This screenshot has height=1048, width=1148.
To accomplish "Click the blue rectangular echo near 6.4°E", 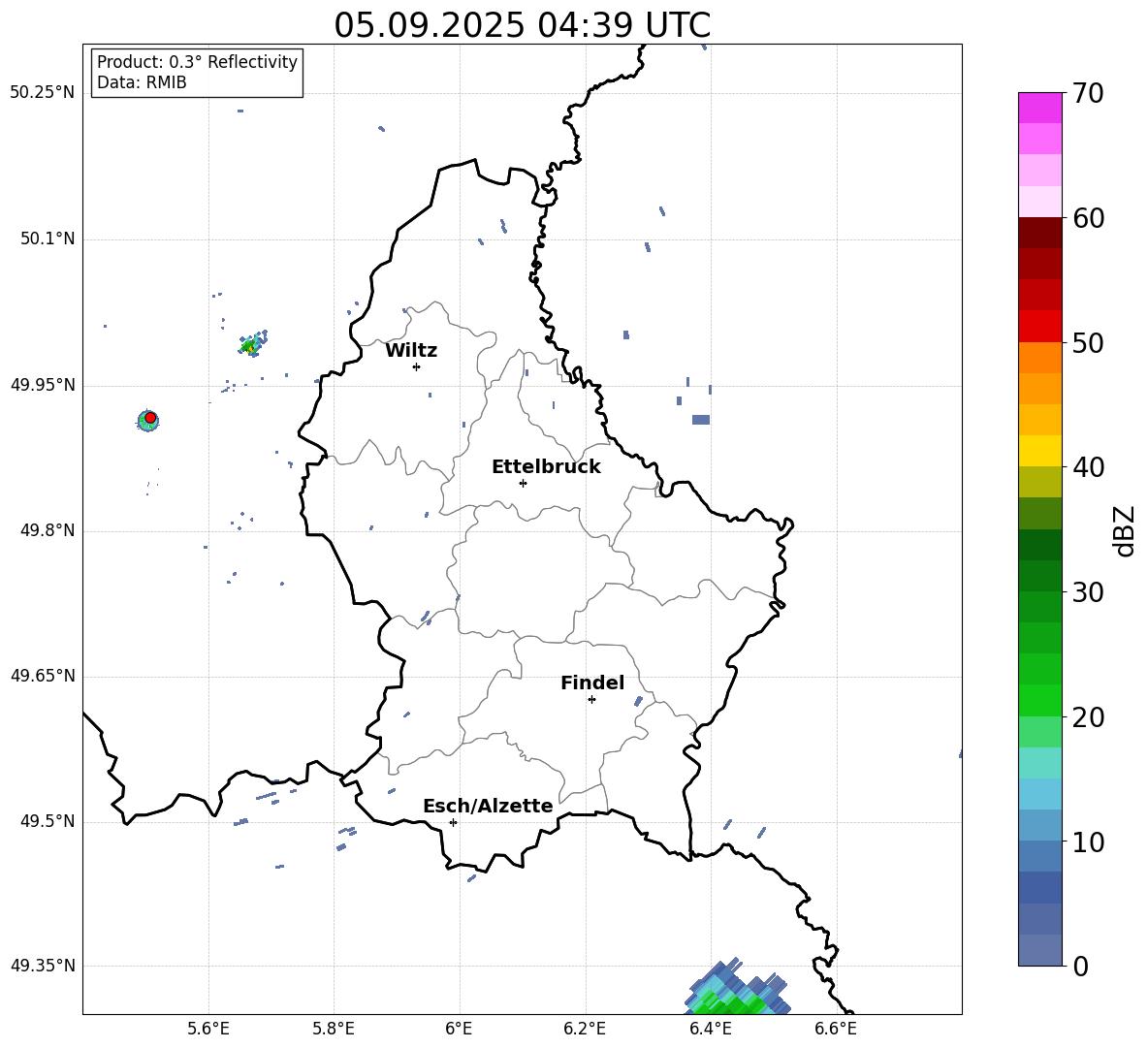I will point(701,420).
